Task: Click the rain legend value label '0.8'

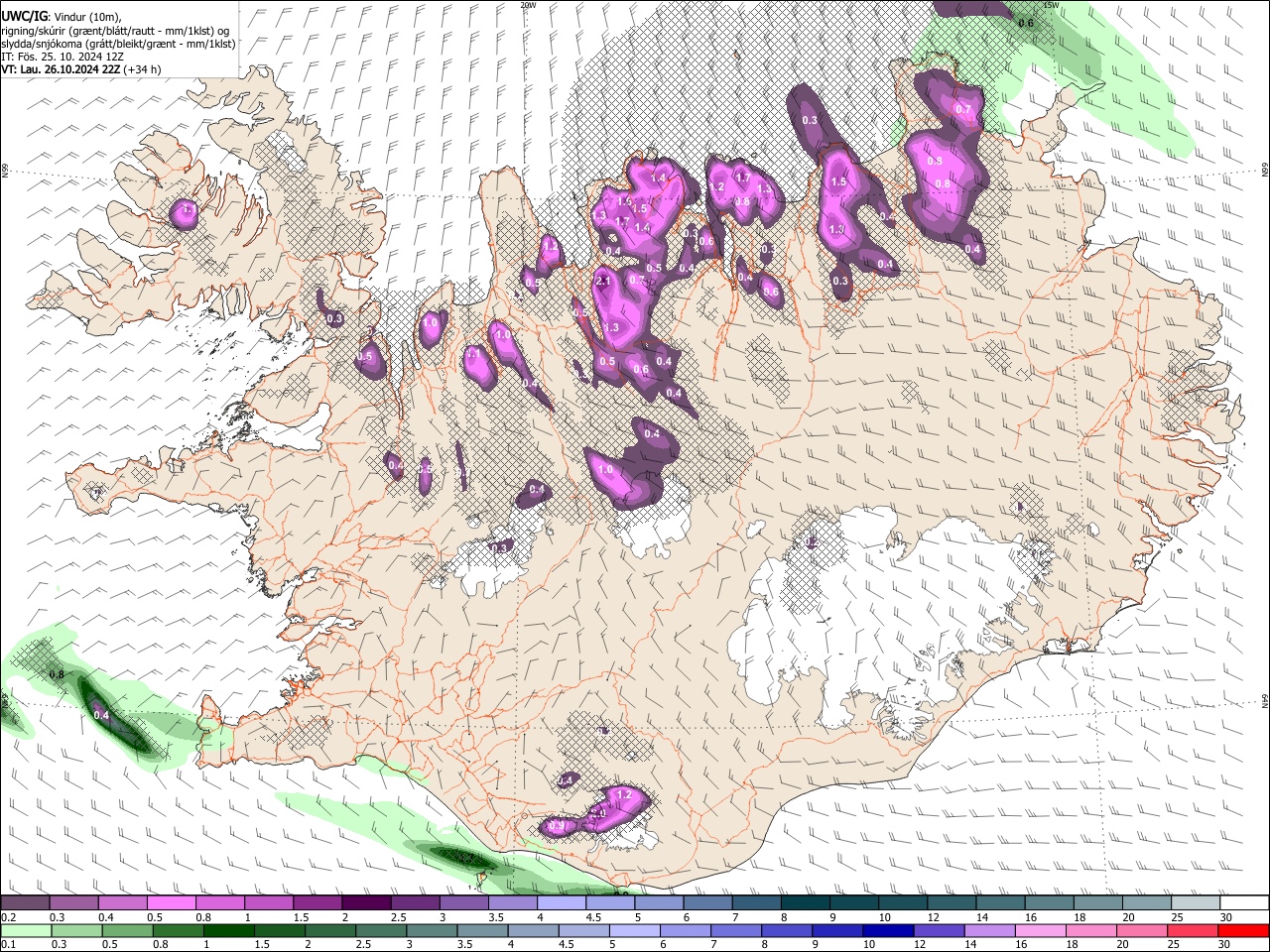Action: click(x=159, y=944)
